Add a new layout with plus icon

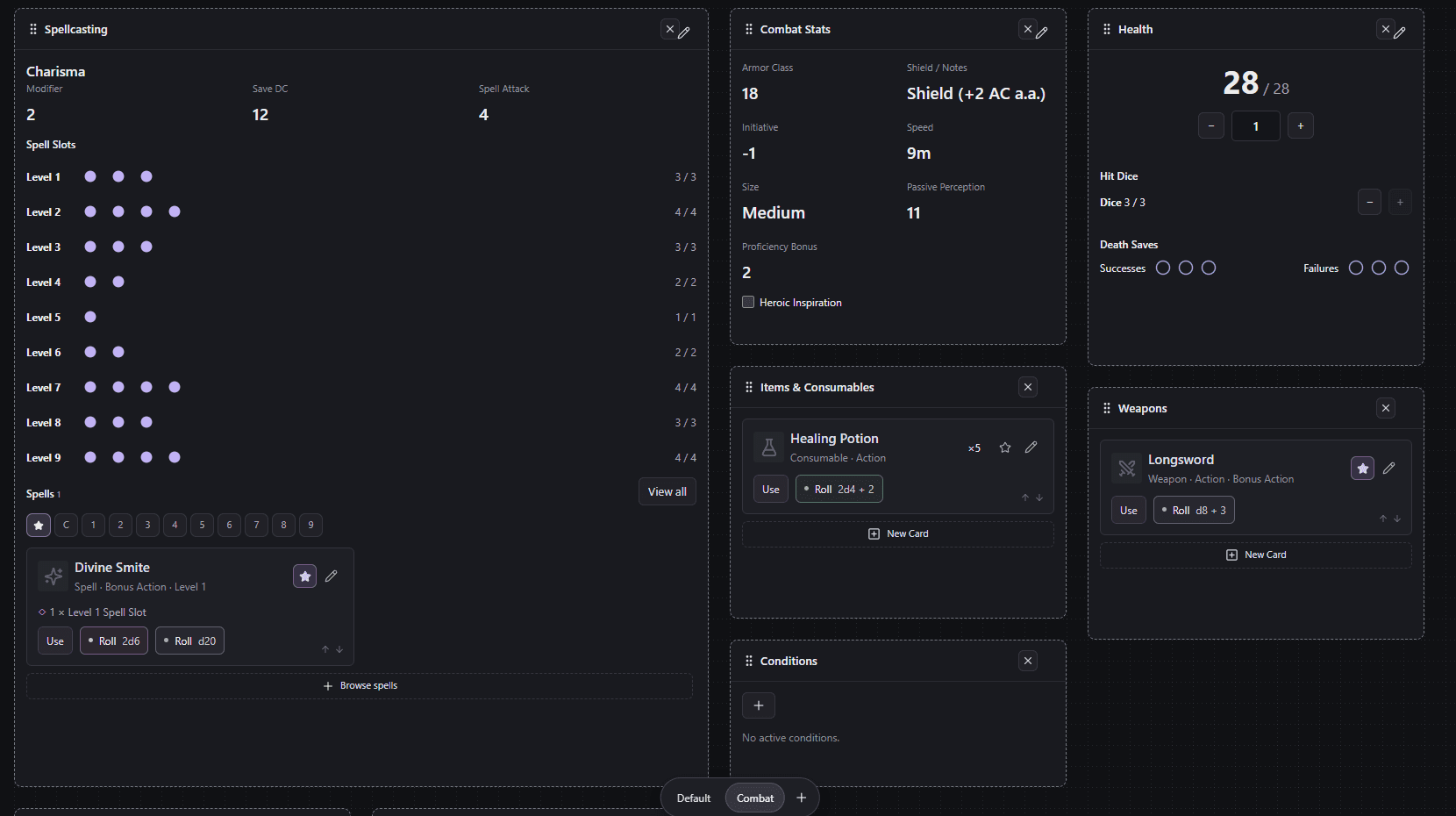click(x=801, y=798)
